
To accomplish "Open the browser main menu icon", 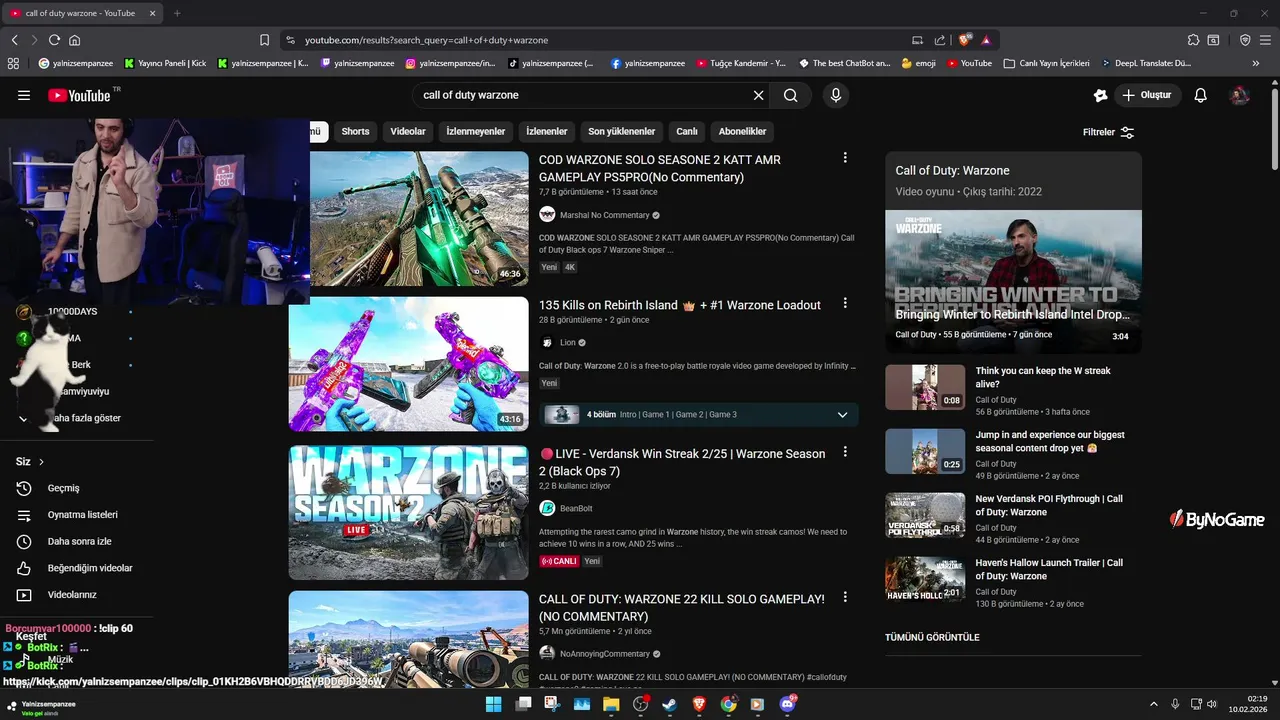I will pyautogui.click(x=1266, y=40).
